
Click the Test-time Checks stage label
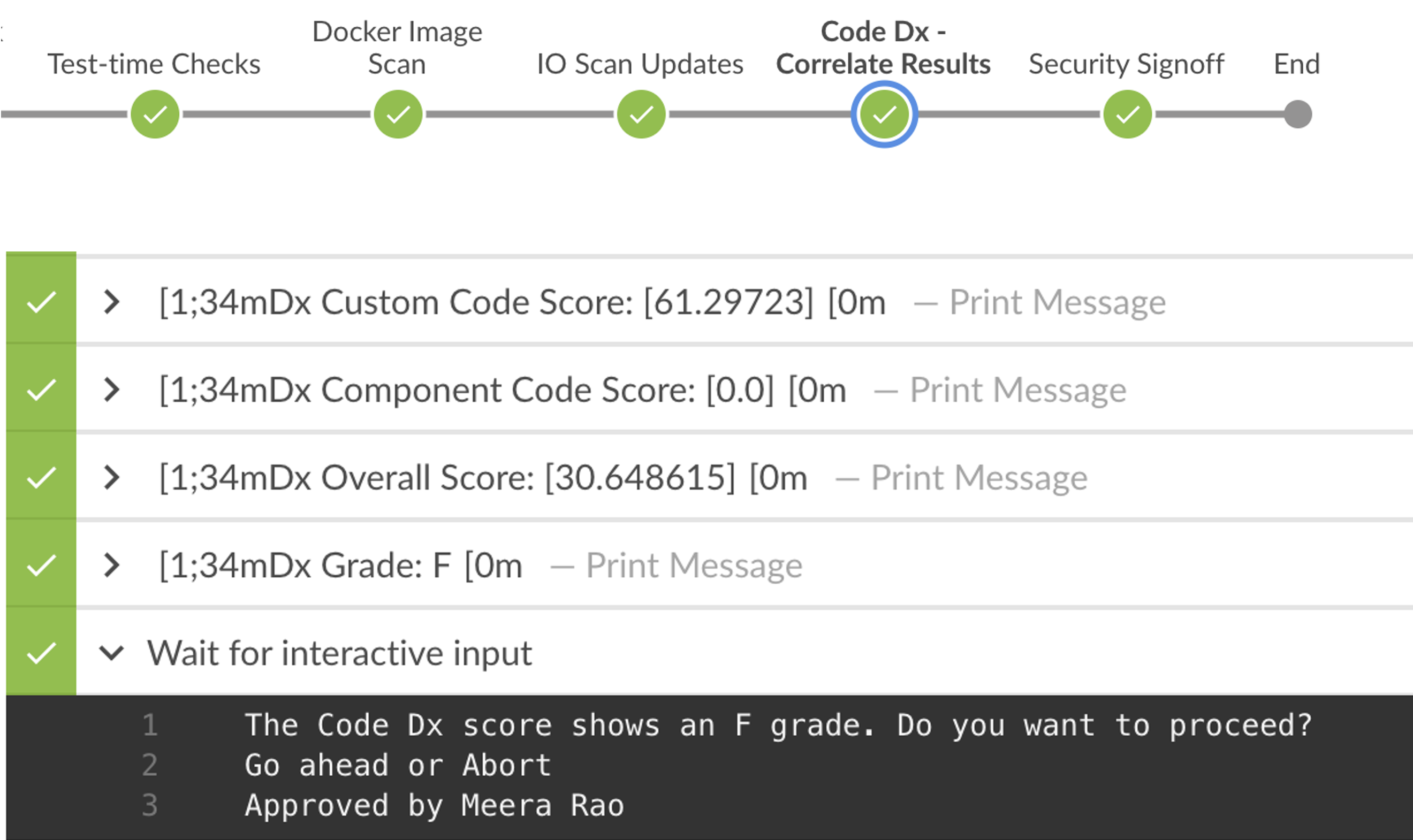tap(155, 64)
